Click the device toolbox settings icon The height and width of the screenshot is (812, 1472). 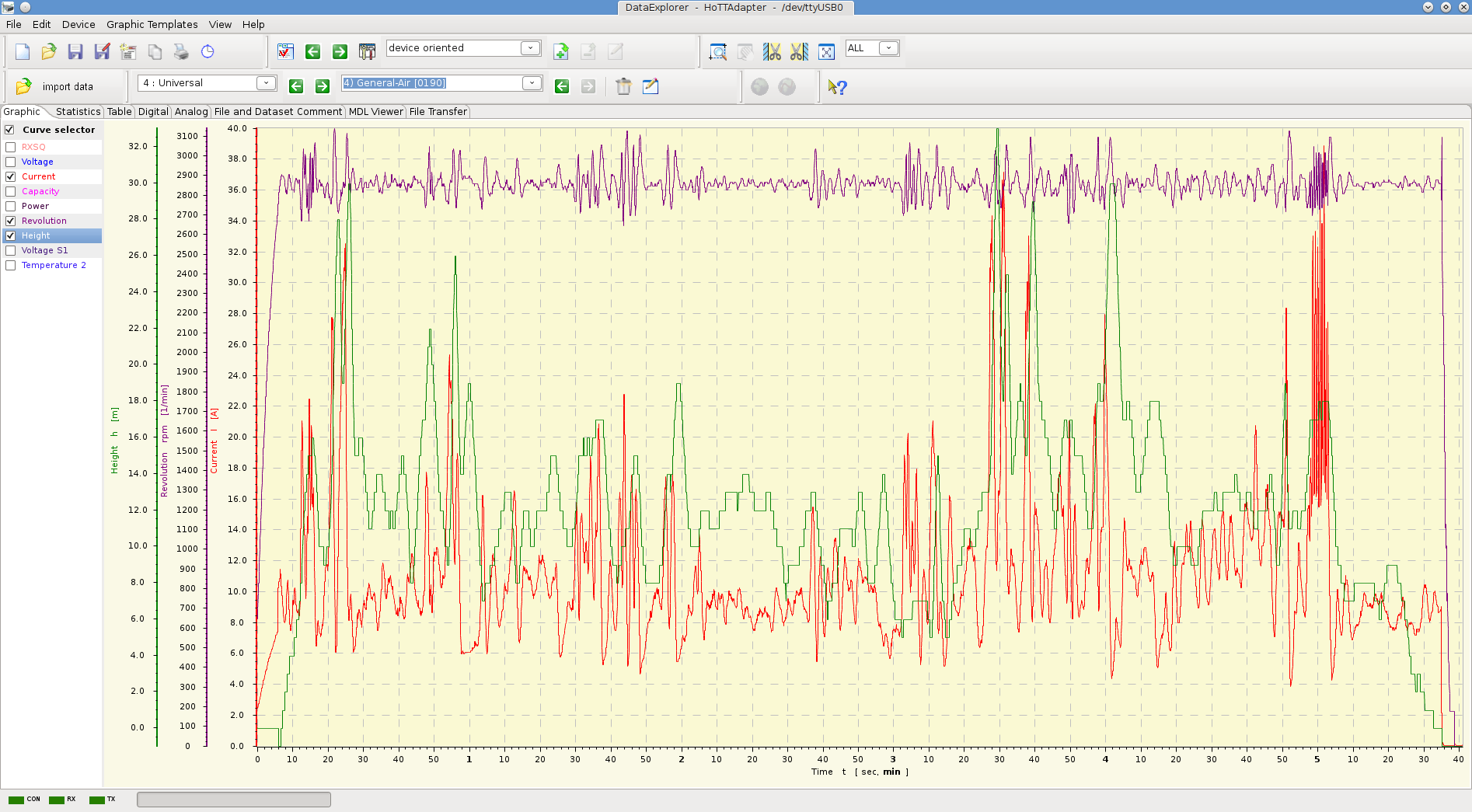[367, 52]
